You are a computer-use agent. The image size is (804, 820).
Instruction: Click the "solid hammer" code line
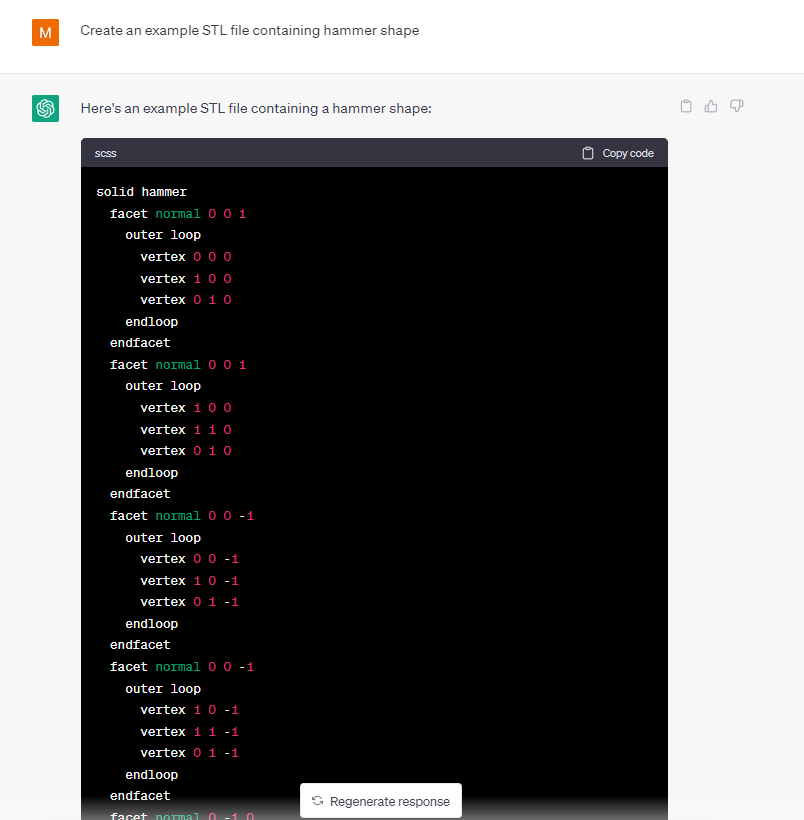[x=141, y=191]
